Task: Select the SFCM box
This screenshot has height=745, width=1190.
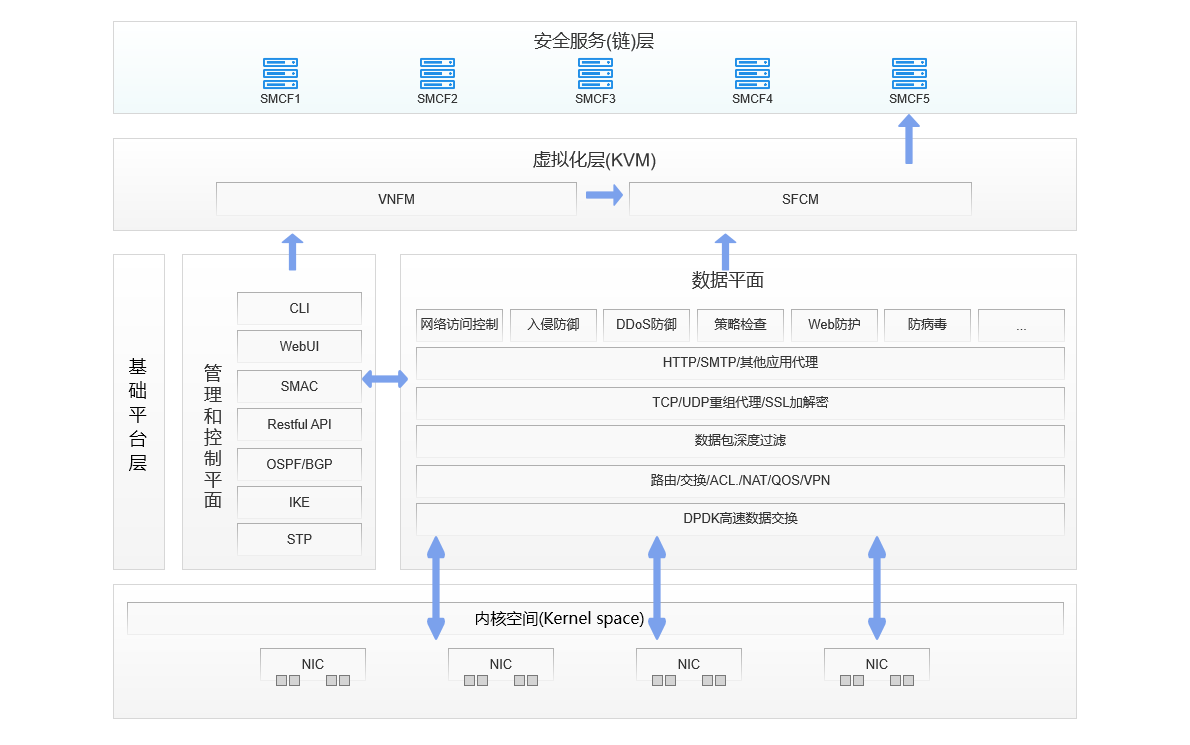Action: point(800,199)
